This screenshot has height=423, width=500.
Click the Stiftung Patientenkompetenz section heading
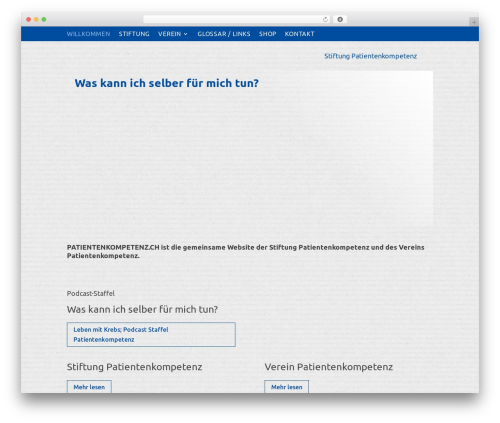pyautogui.click(x=134, y=367)
